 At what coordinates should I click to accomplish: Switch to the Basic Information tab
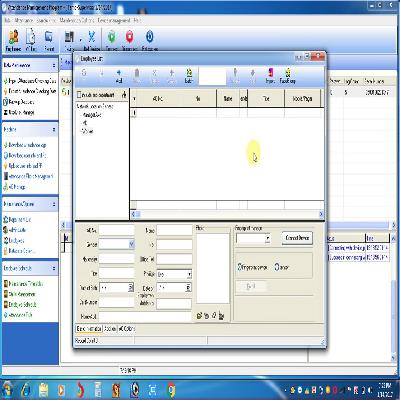(x=89, y=329)
